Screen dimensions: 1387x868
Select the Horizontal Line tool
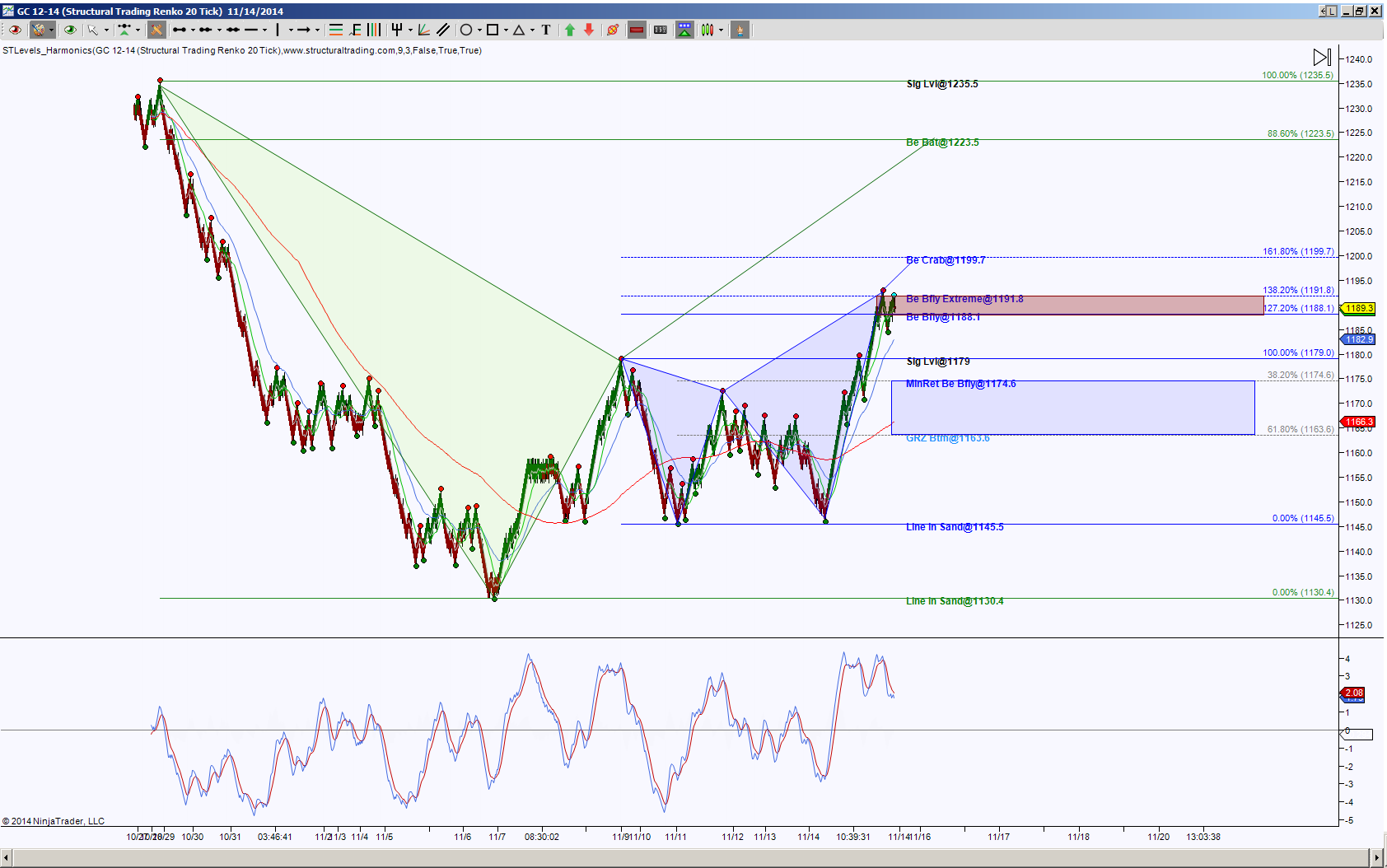[x=251, y=30]
